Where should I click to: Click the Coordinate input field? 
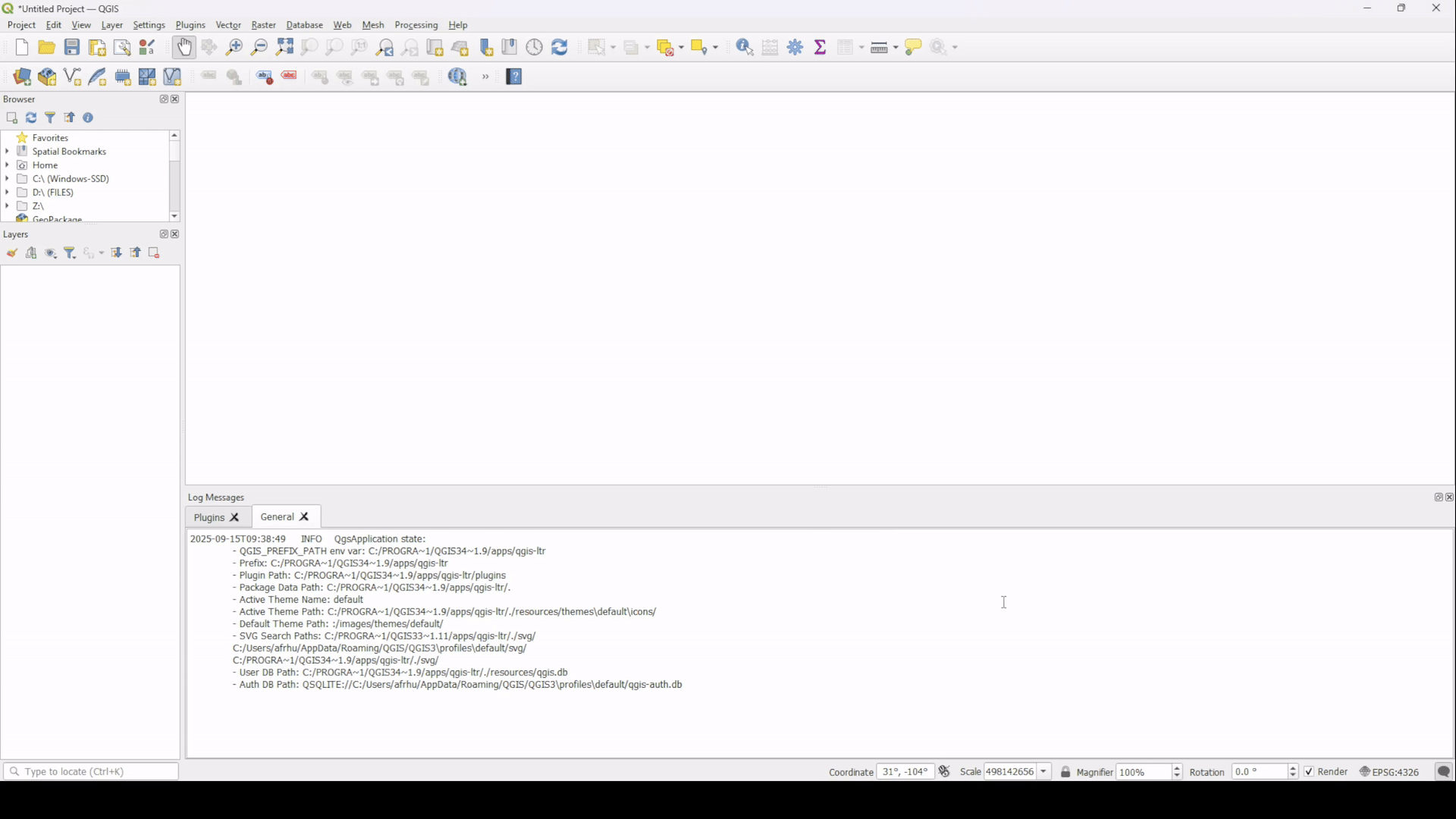click(905, 772)
